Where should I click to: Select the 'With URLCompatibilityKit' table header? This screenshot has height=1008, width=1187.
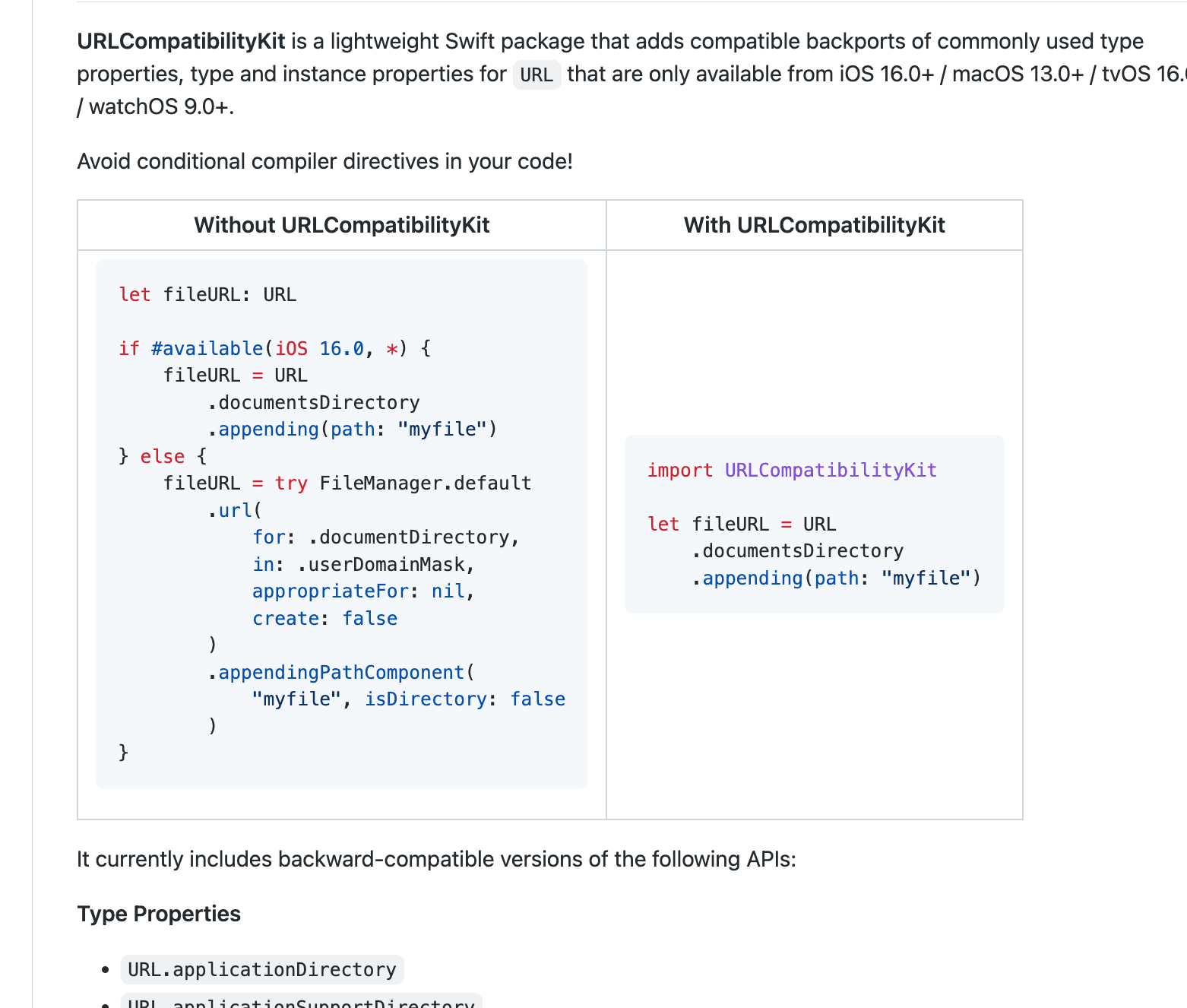(x=814, y=225)
